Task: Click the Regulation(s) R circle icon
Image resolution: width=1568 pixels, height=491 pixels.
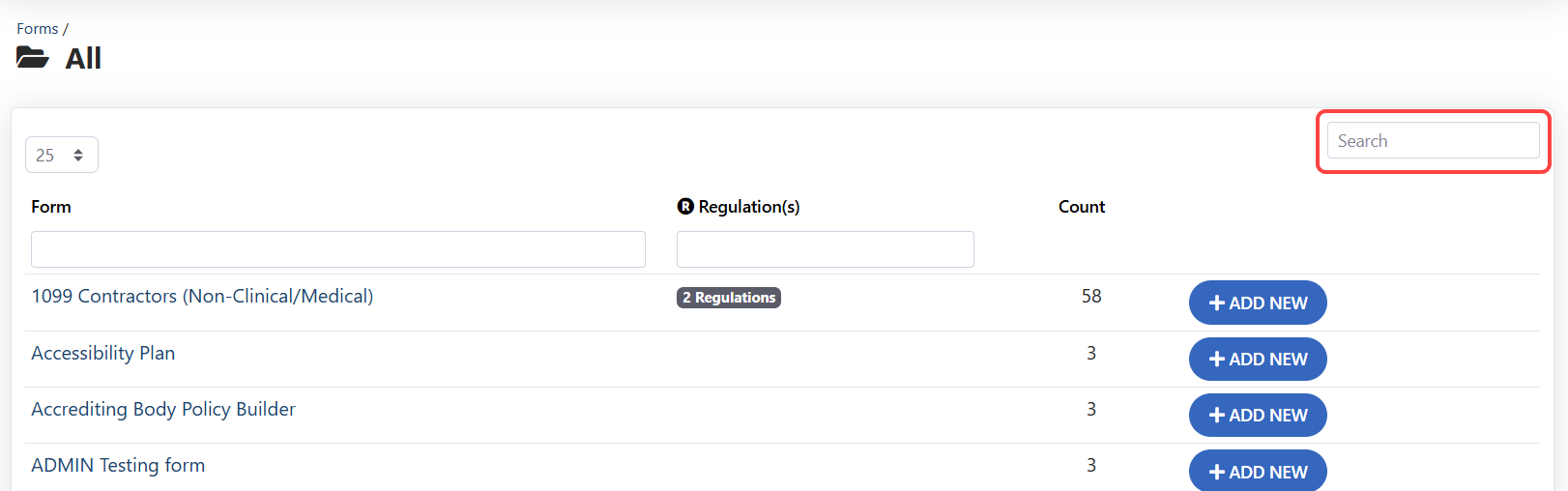Action: coord(685,206)
